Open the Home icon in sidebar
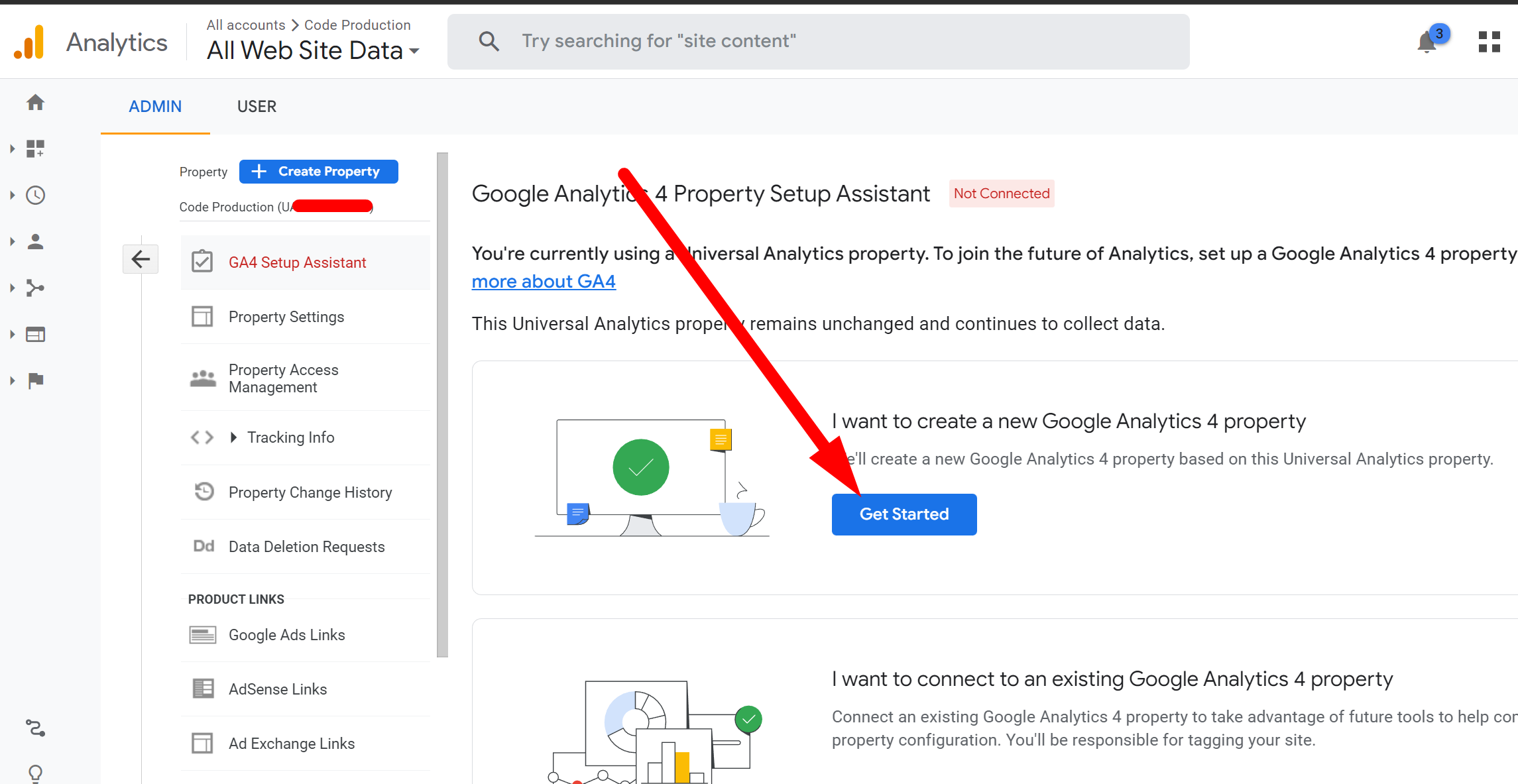 click(35, 102)
